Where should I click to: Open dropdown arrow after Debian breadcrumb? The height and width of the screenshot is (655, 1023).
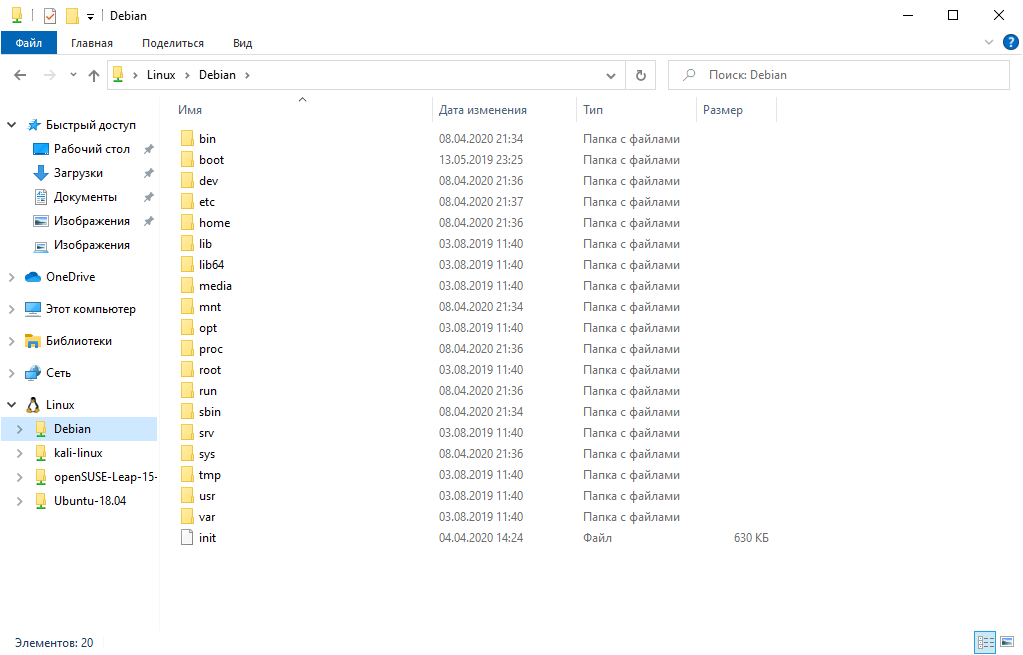pyautogui.click(x=247, y=76)
